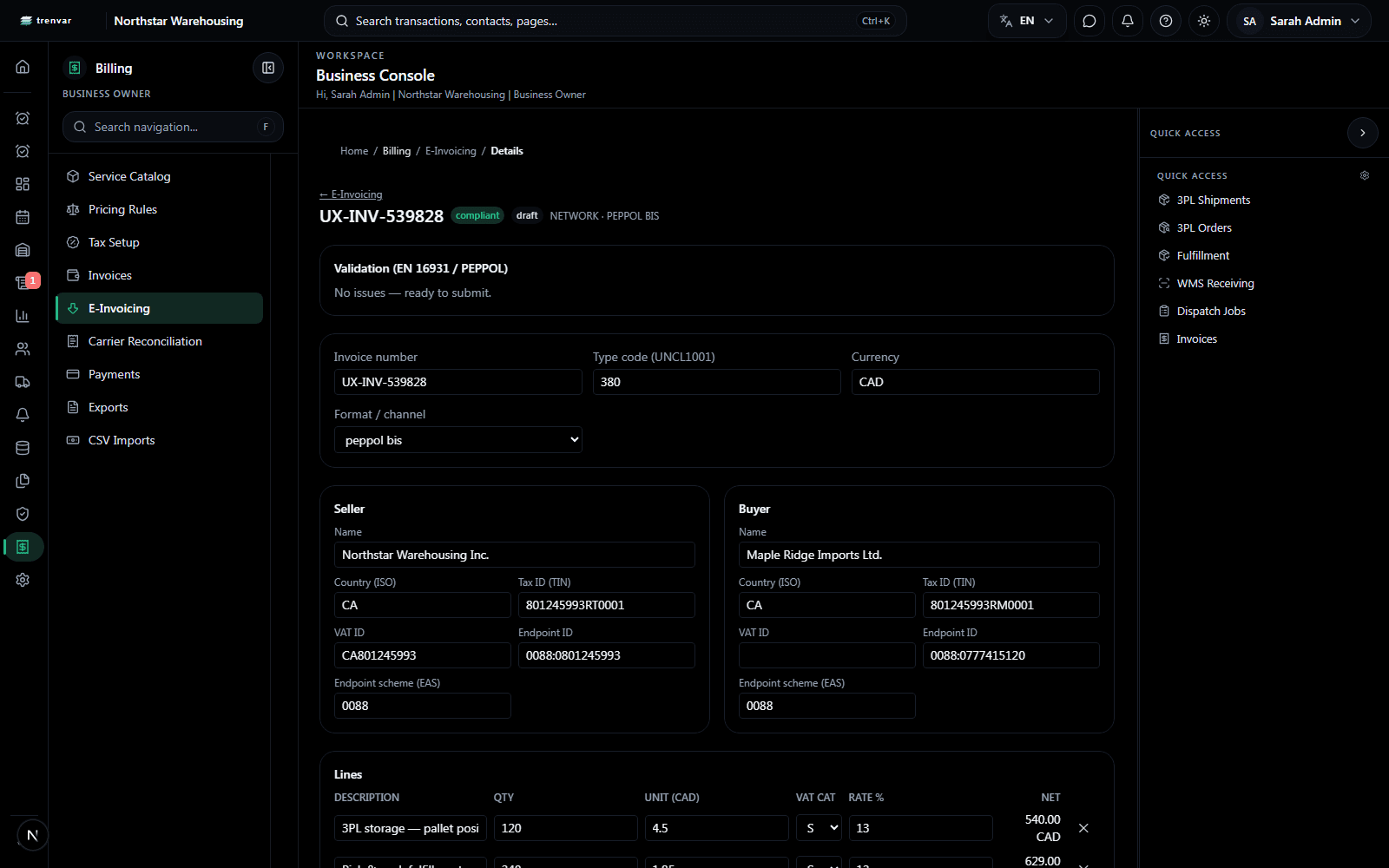Viewport: 1389px width, 868px height.
Task: Select the active Billing icon in left rail
Action: point(23,547)
